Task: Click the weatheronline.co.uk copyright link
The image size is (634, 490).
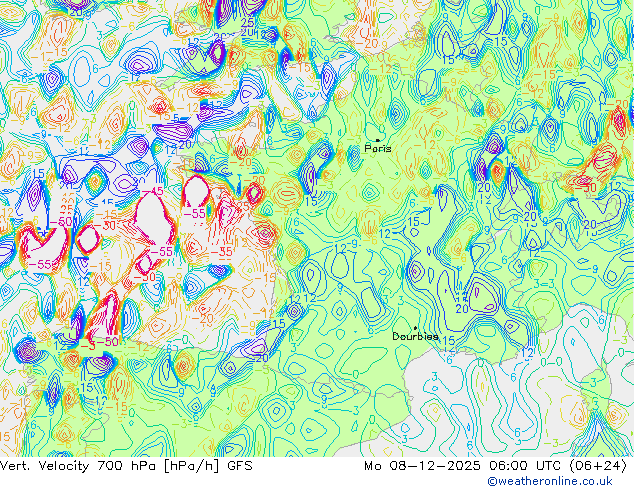Action: [550, 481]
